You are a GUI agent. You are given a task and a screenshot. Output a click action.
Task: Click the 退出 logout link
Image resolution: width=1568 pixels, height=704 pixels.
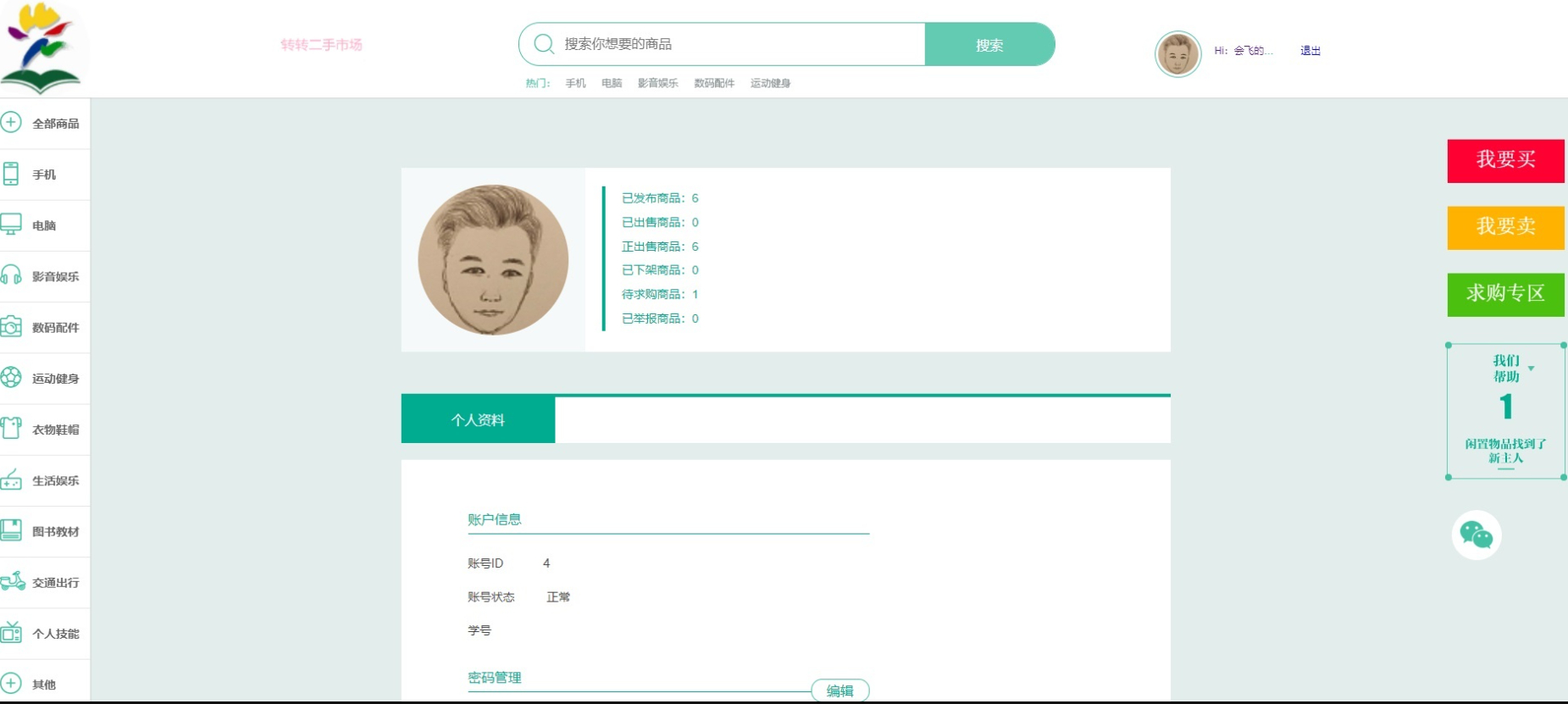click(x=1310, y=51)
